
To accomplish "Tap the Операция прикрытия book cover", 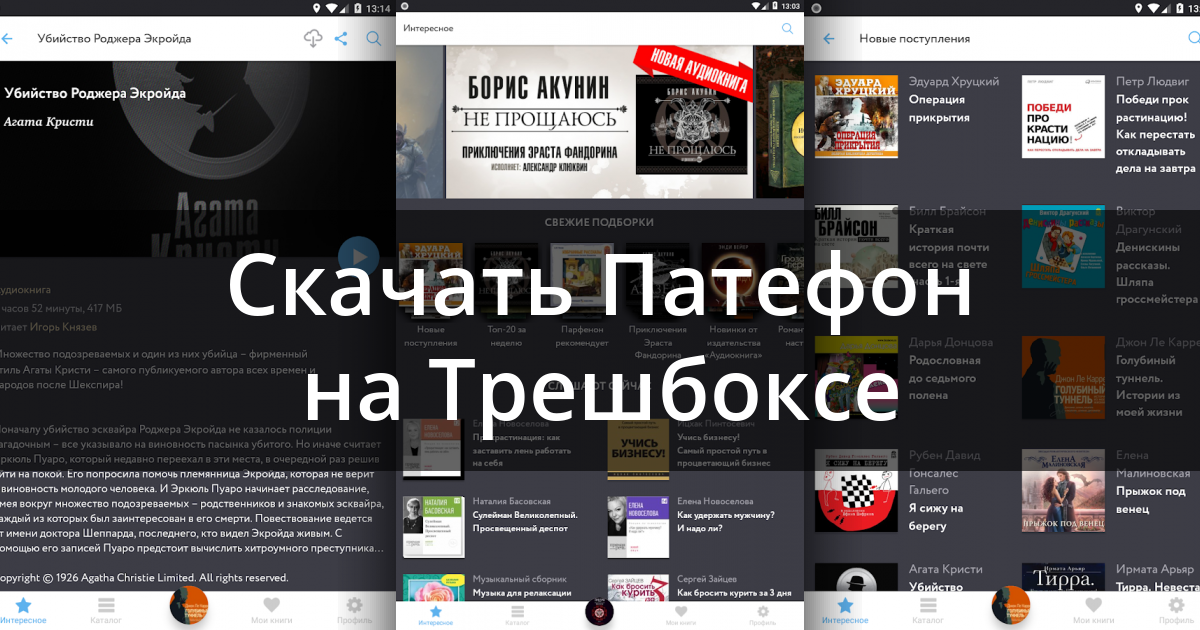I will [856, 116].
